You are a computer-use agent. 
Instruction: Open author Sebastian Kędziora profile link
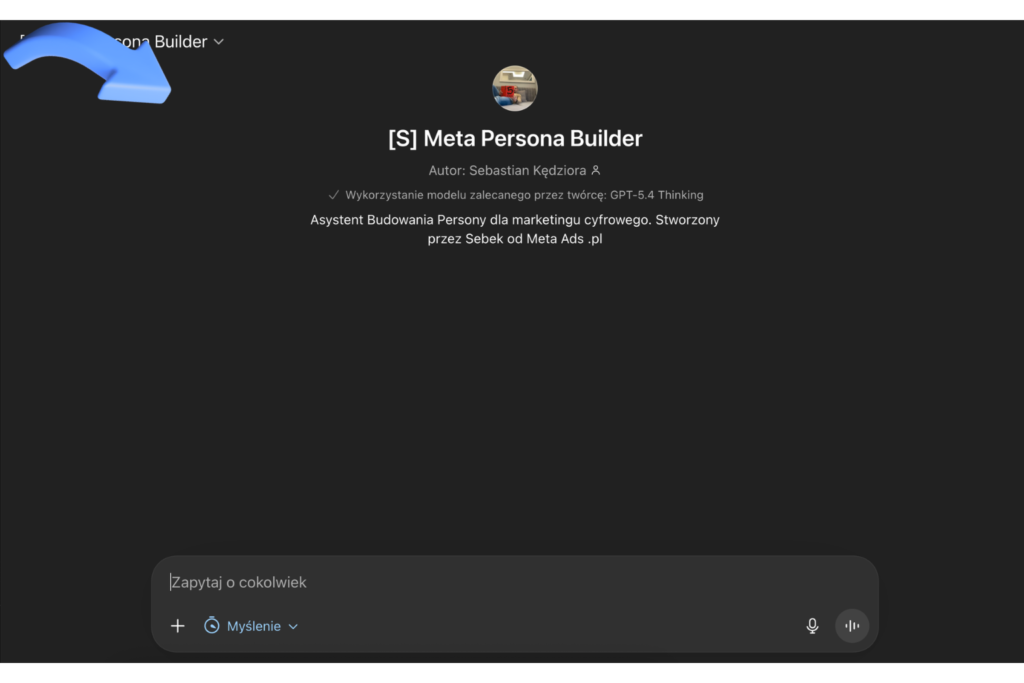pyautogui.click(x=527, y=170)
